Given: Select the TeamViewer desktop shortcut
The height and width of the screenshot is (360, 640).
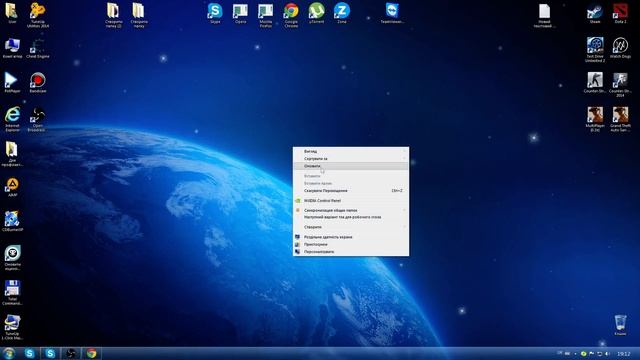Looking at the screenshot, I should point(392,13).
